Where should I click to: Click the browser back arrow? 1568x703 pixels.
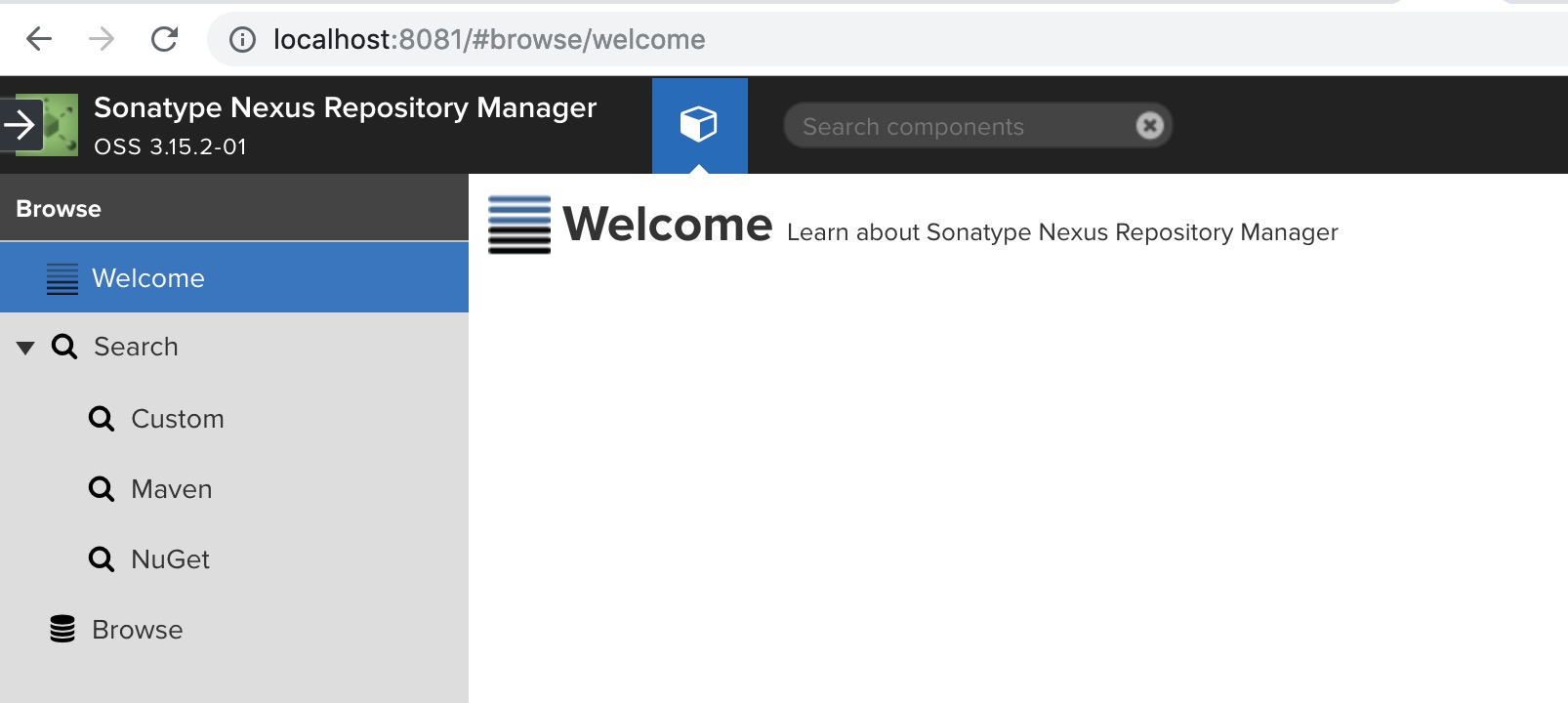click(x=39, y=39)
